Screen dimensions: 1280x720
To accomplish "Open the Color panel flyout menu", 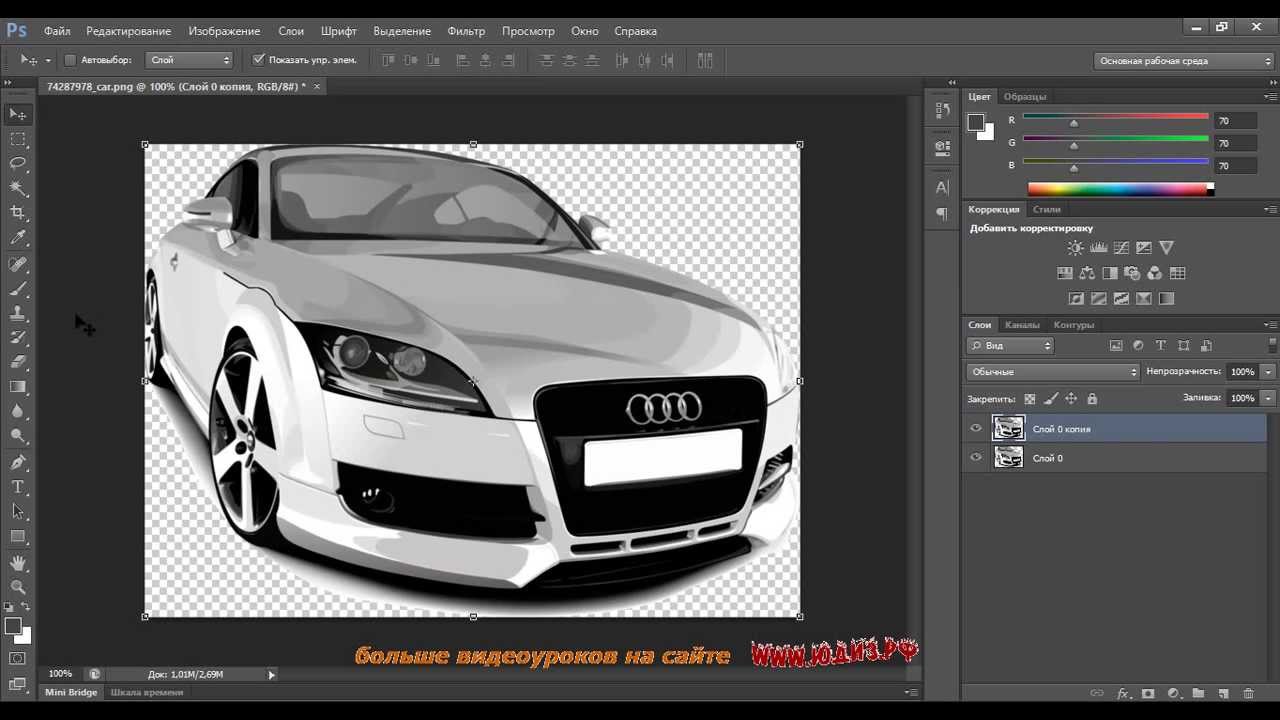I will [1270, 96].
